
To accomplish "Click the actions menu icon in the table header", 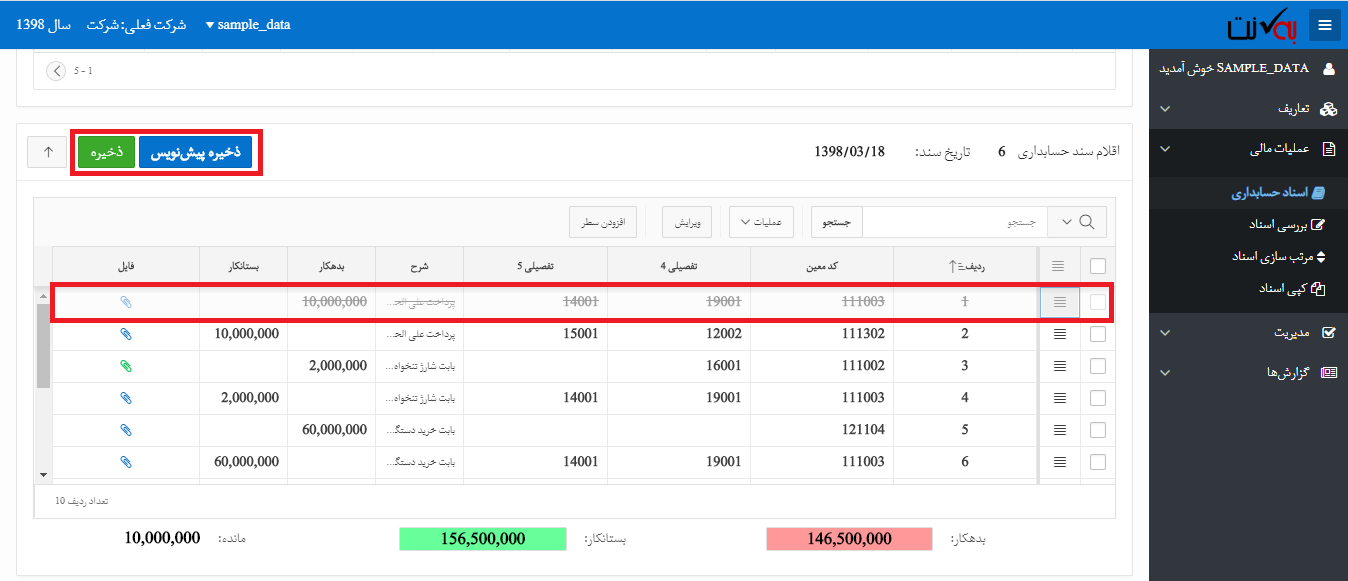I will (x=1059, y=266).
